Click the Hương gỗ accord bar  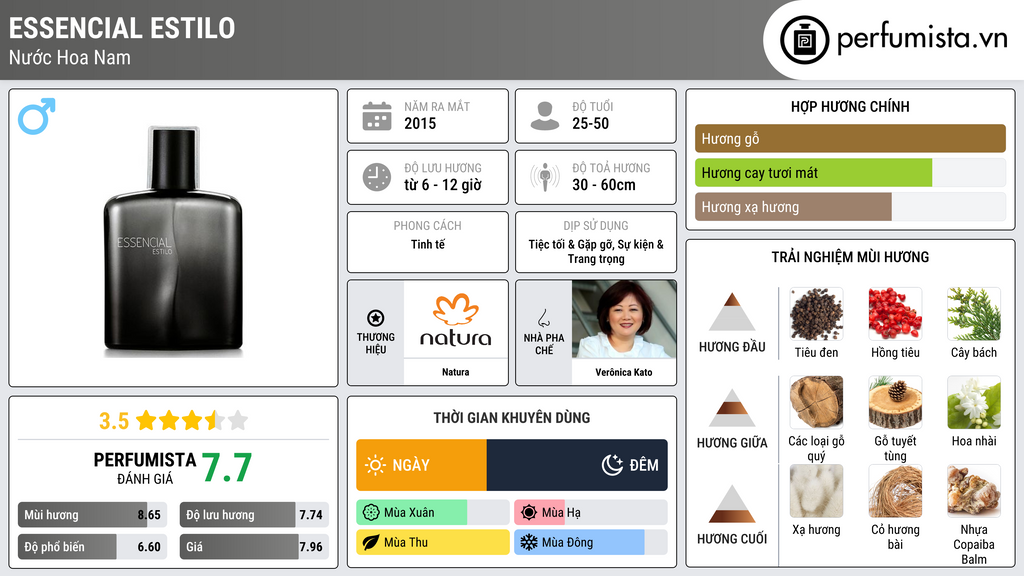[x=850, y=138]
